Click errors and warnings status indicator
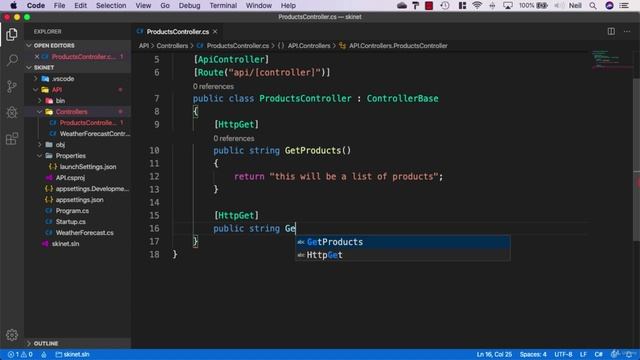The width and height of the screenshot is (640, 360). click(x=20, y=354)
